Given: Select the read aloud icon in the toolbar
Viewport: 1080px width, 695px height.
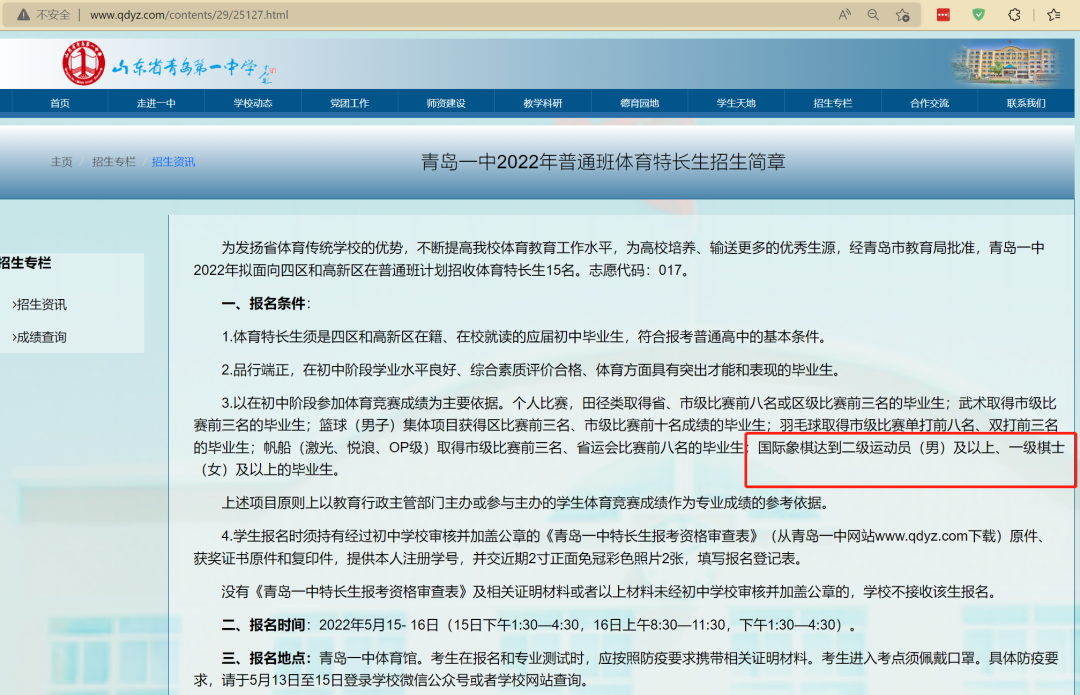Looking at the screenshot, I should pos(843,14).
